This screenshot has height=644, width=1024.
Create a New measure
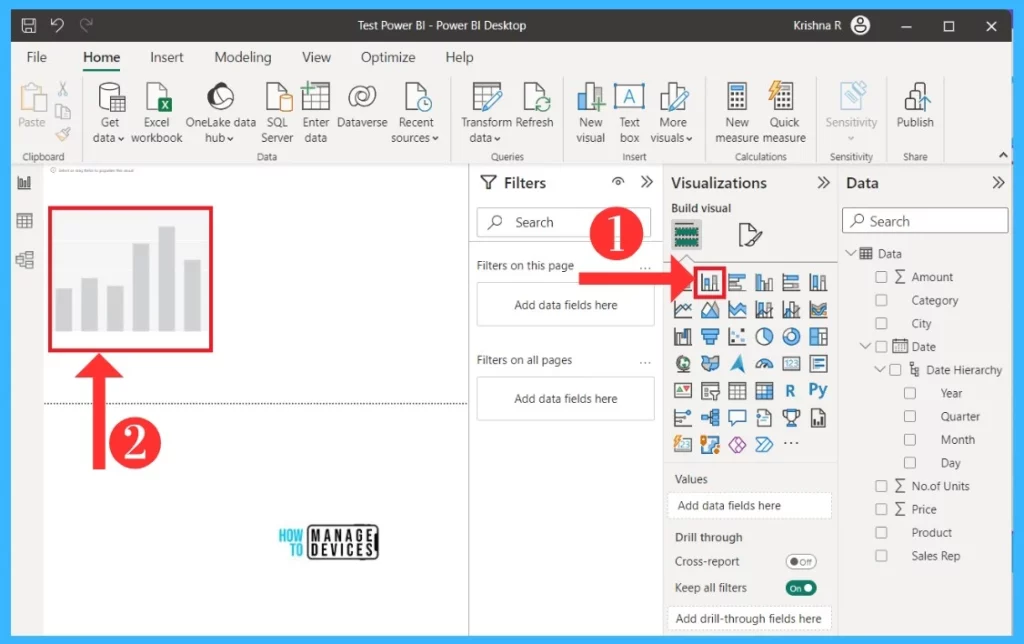coord(737,112)
